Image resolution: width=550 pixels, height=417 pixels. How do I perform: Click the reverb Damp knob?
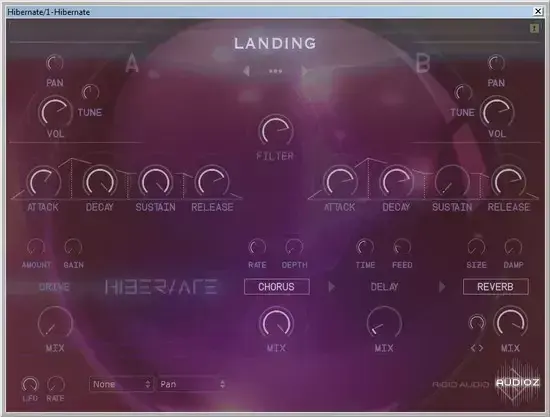click(x=513, y=247)
